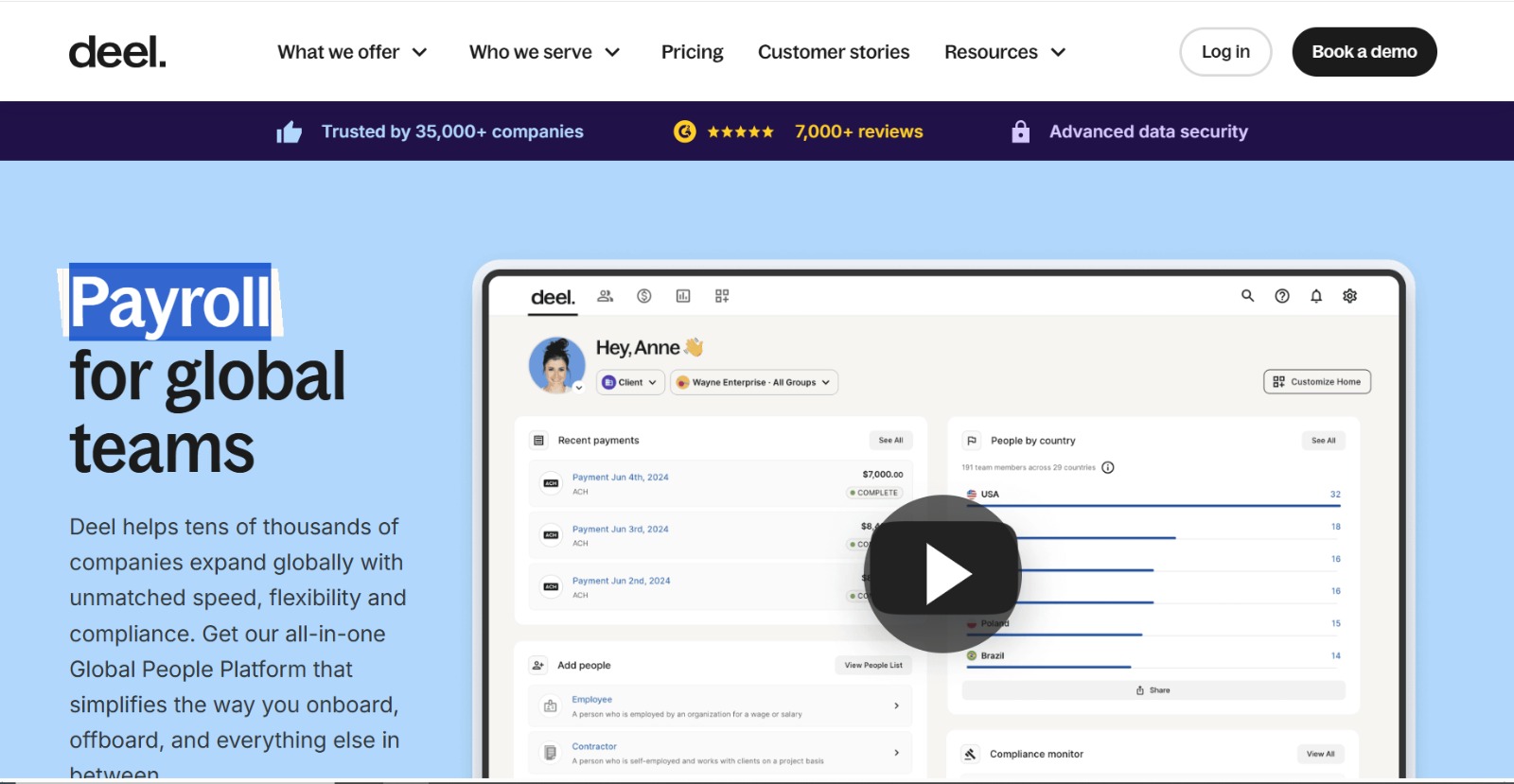This screenshot has height=784, width=1514.
Task: Click ACH icon of Jun 4th payment
Action: 551,483
